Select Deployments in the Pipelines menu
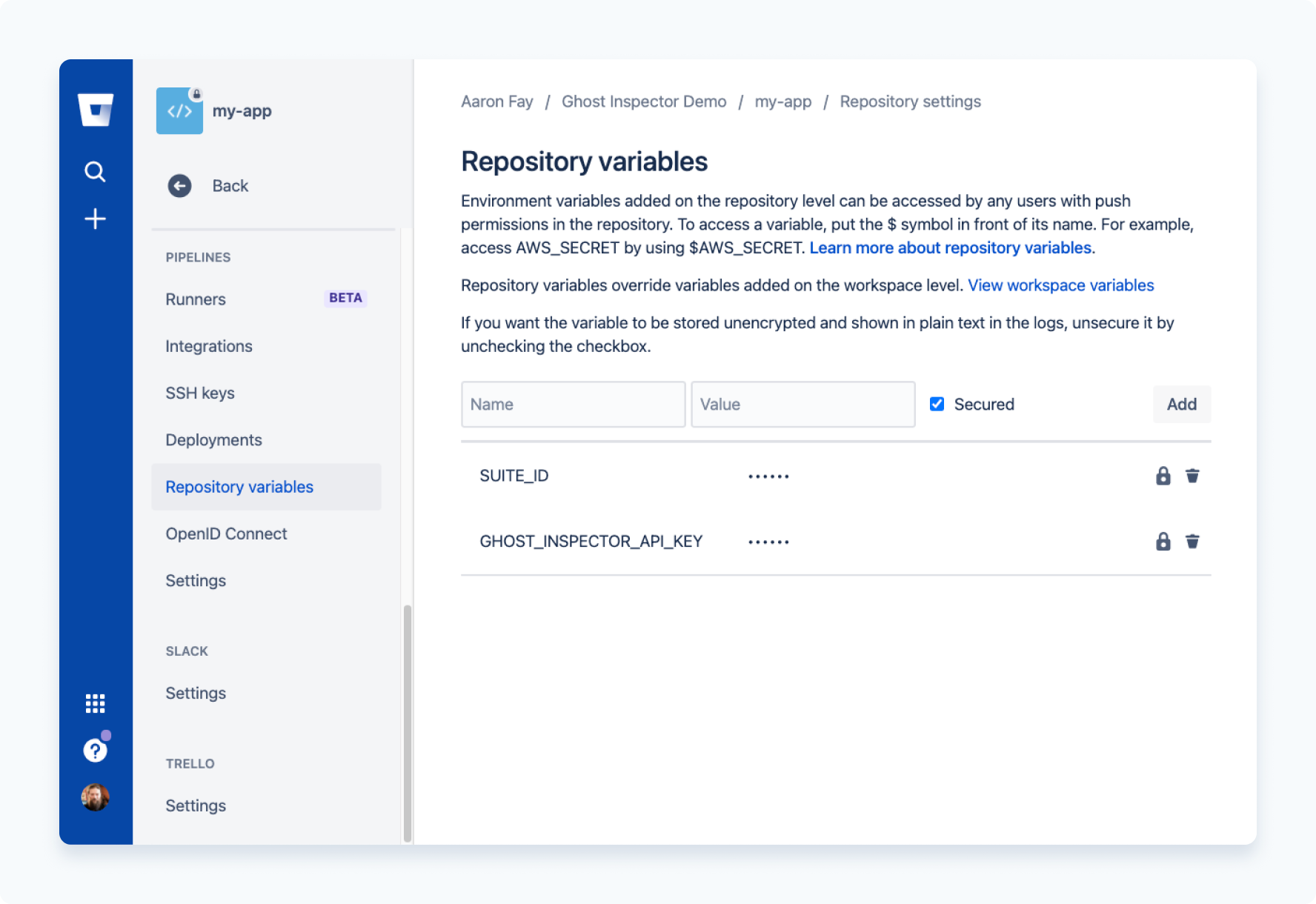Viewport: 1316px width, 904px height. tap(213, 439)
